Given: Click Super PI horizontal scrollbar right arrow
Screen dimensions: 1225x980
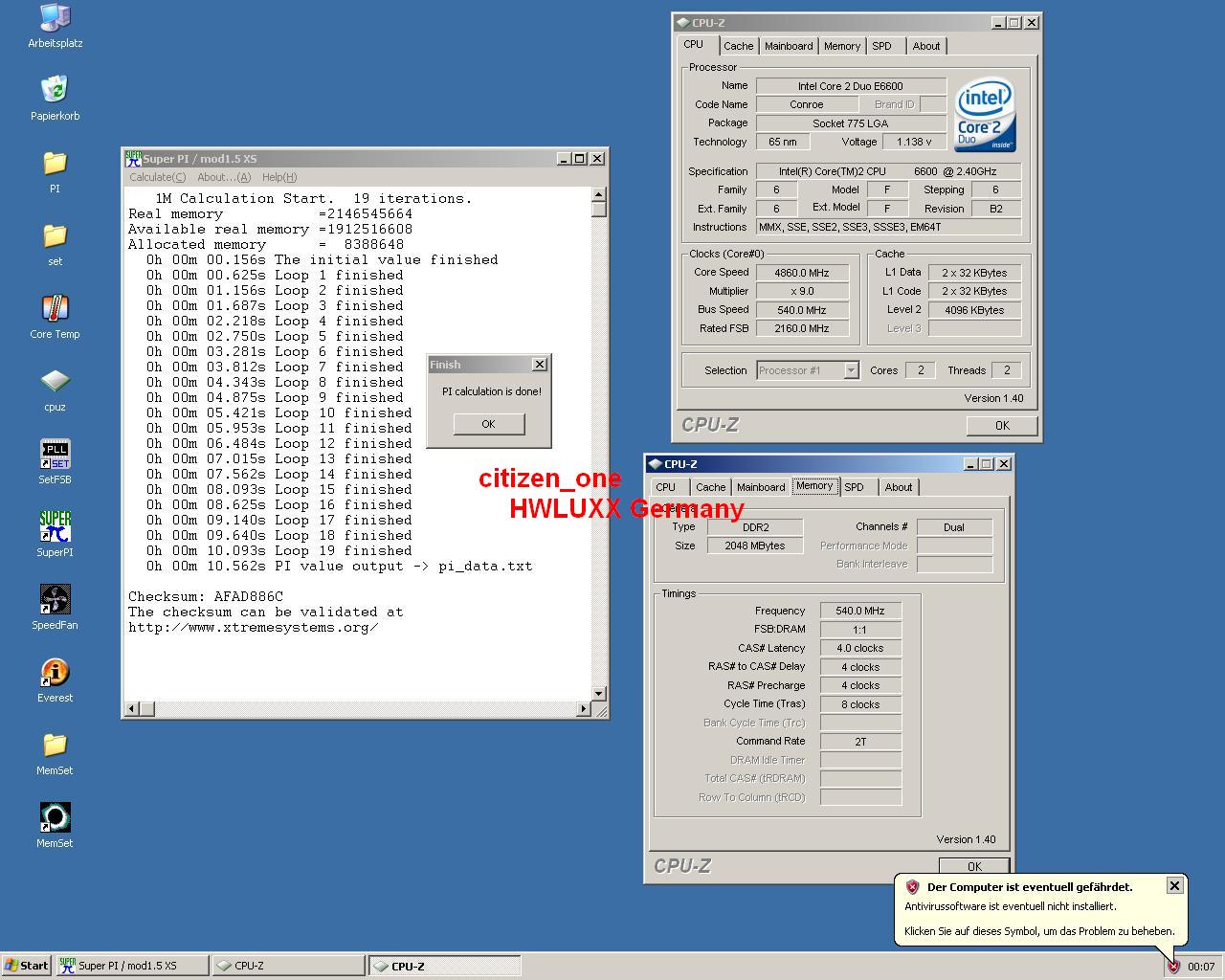Looking at the screenshot, I should 584,709.
